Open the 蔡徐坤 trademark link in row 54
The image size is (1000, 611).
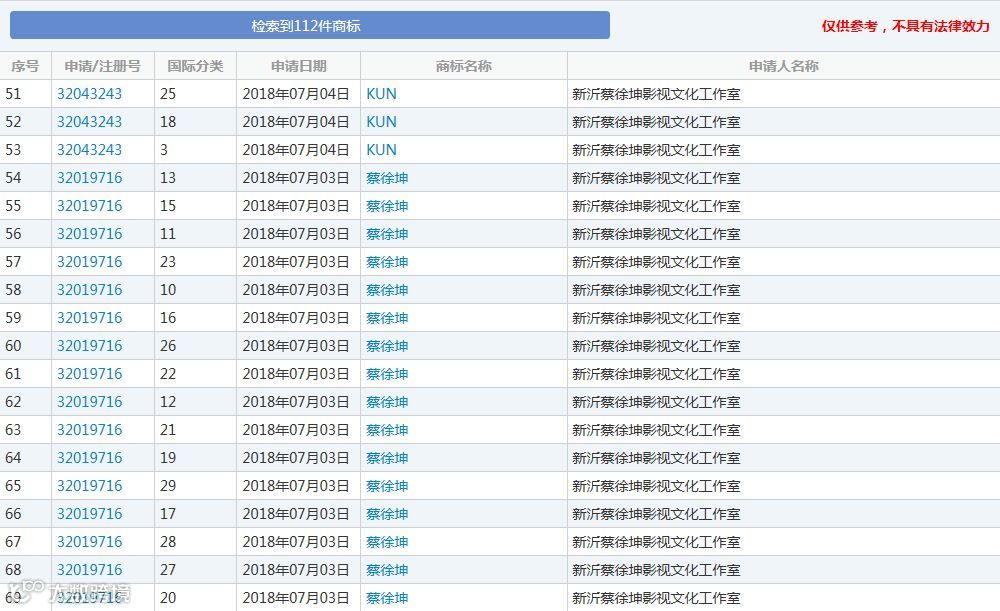click(387, 178)
